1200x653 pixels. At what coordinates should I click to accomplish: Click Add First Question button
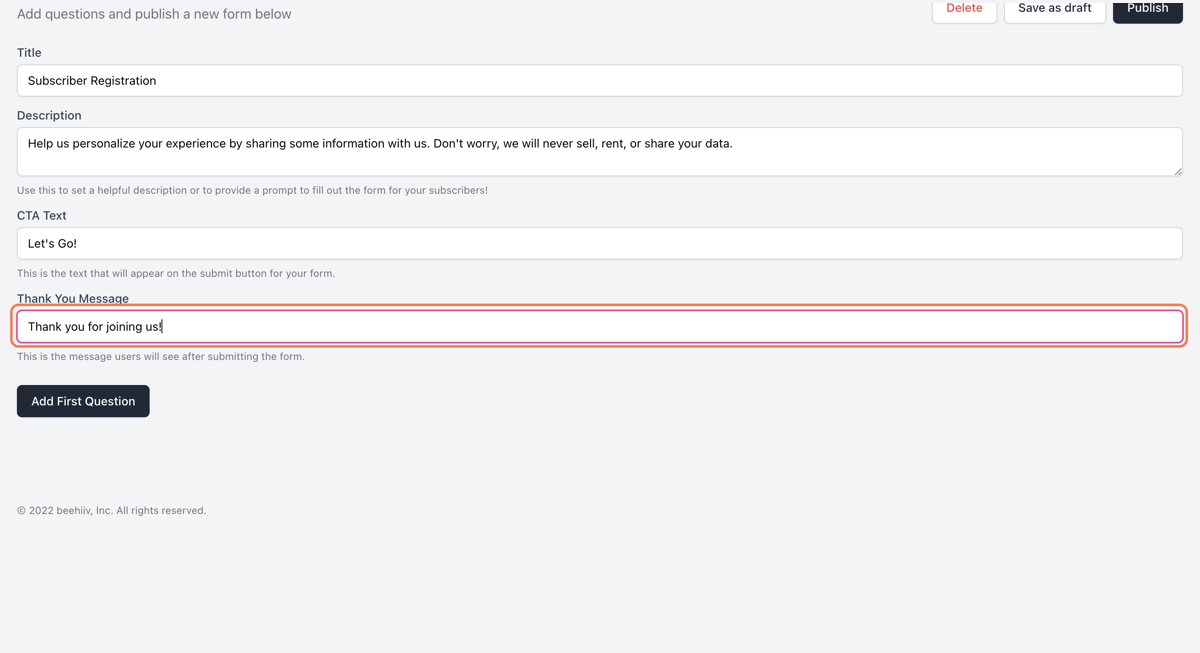coord(83,401)
